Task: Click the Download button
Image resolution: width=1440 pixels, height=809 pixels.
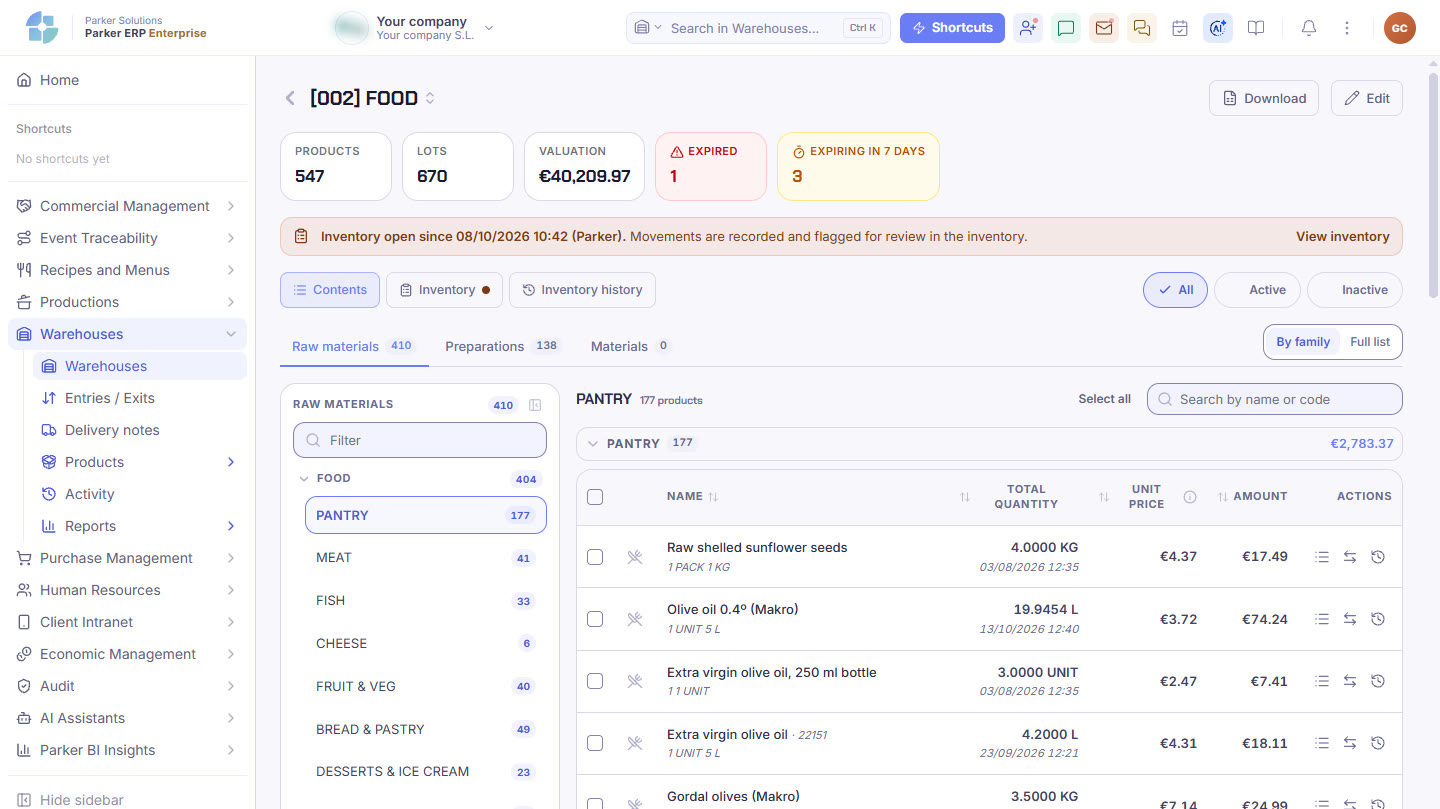Action: (x=1264, y=98)
